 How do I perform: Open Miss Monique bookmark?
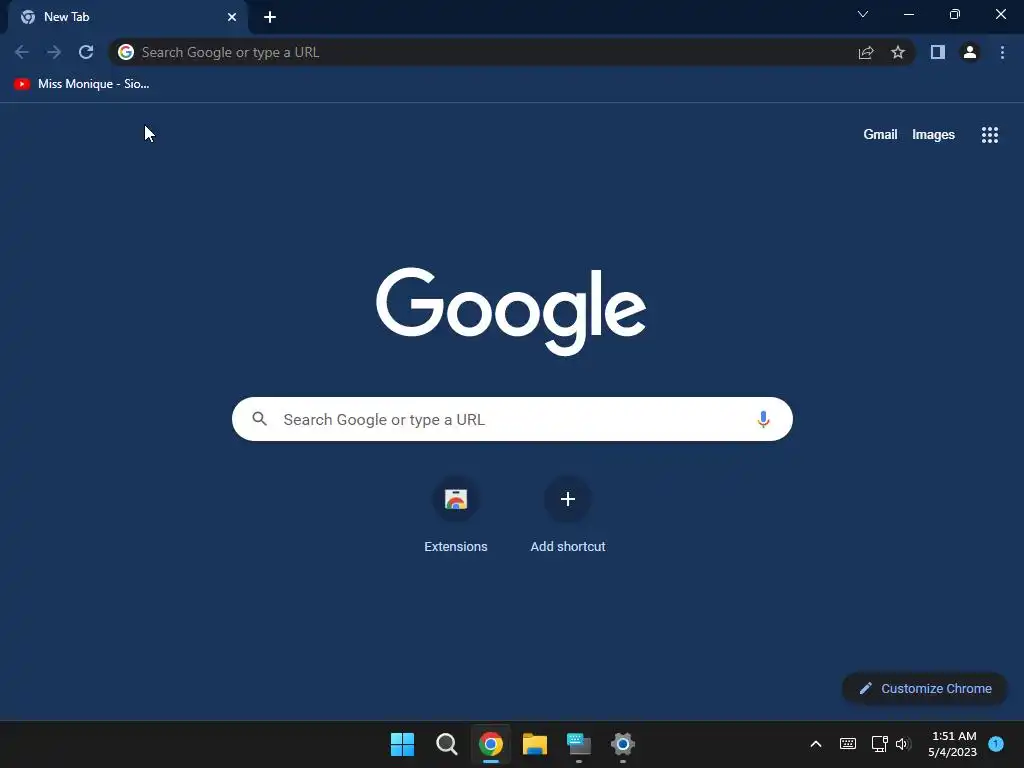[82, 84]
